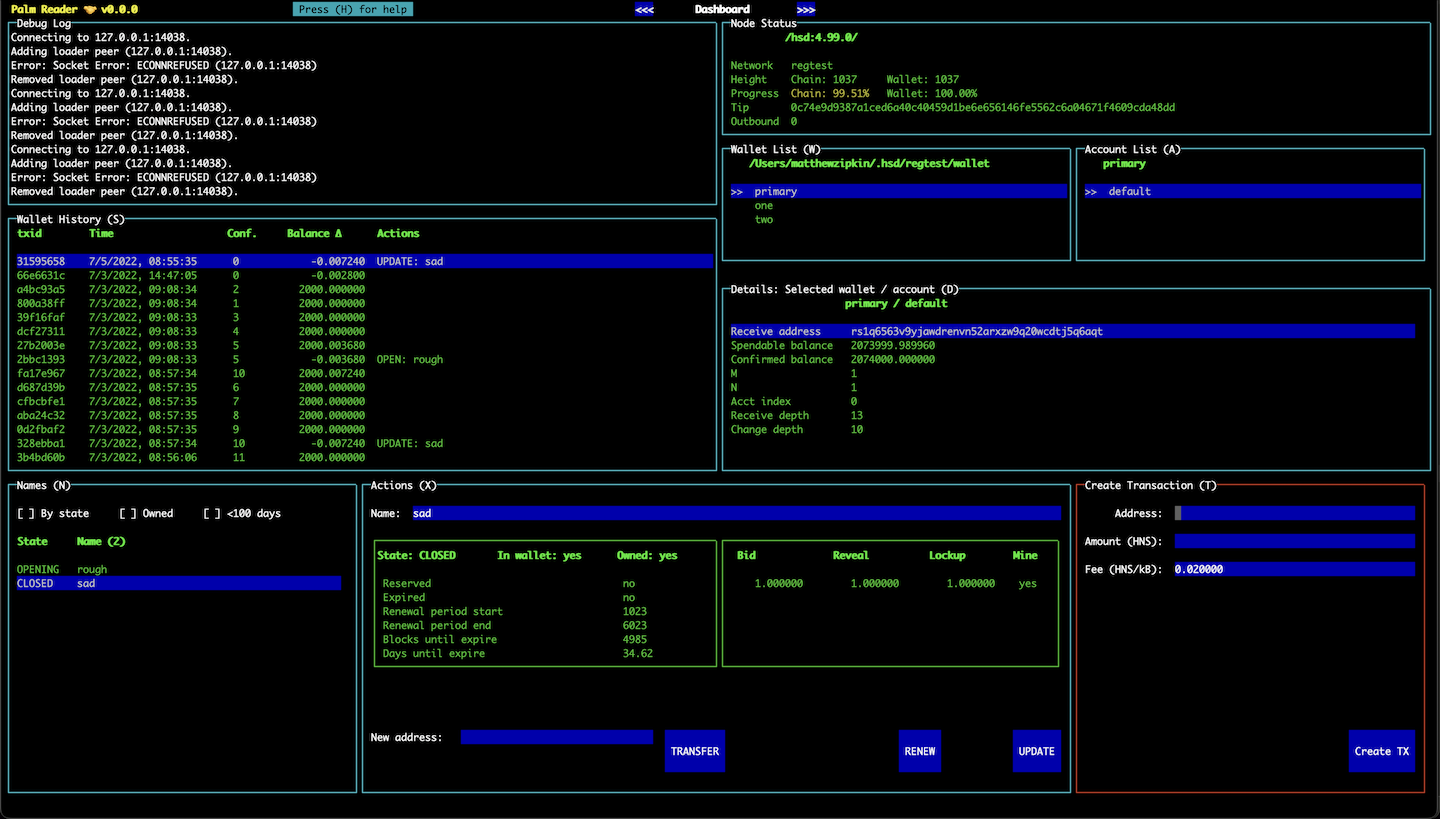Select the primary wallet in Wallet List
Viewport: 1440px width, 819px height.
coord(899,191)
